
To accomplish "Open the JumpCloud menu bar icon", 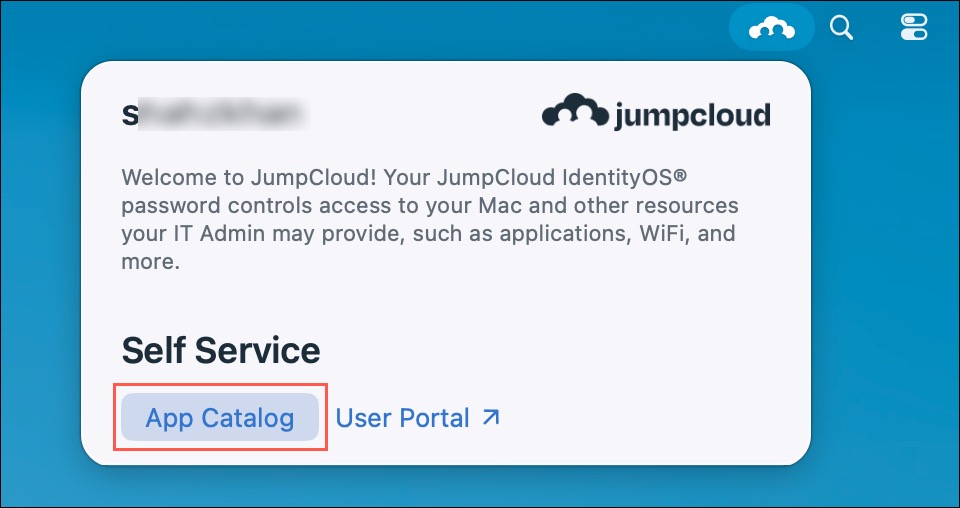I will 771,28.
